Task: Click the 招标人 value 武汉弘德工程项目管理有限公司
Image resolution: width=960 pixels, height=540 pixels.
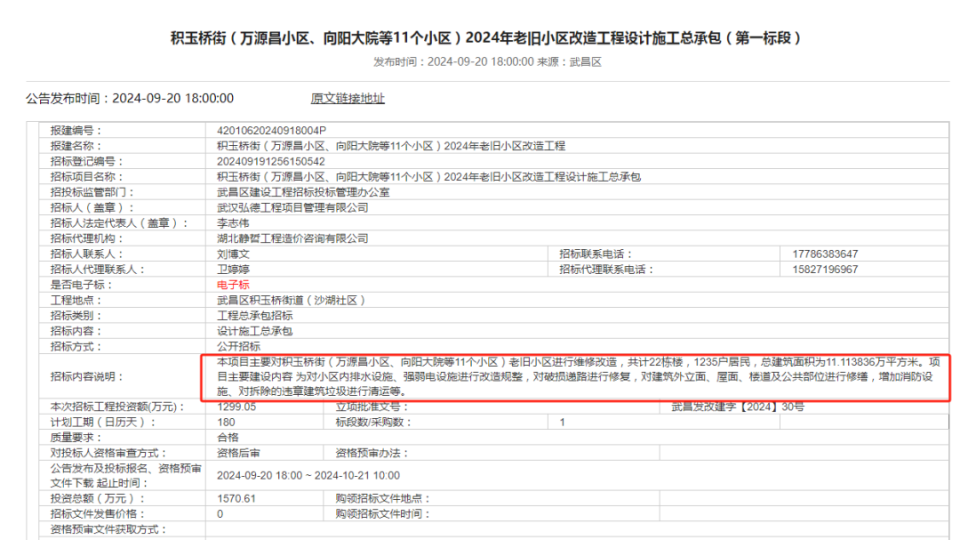Action: click(x=293, y=208)
